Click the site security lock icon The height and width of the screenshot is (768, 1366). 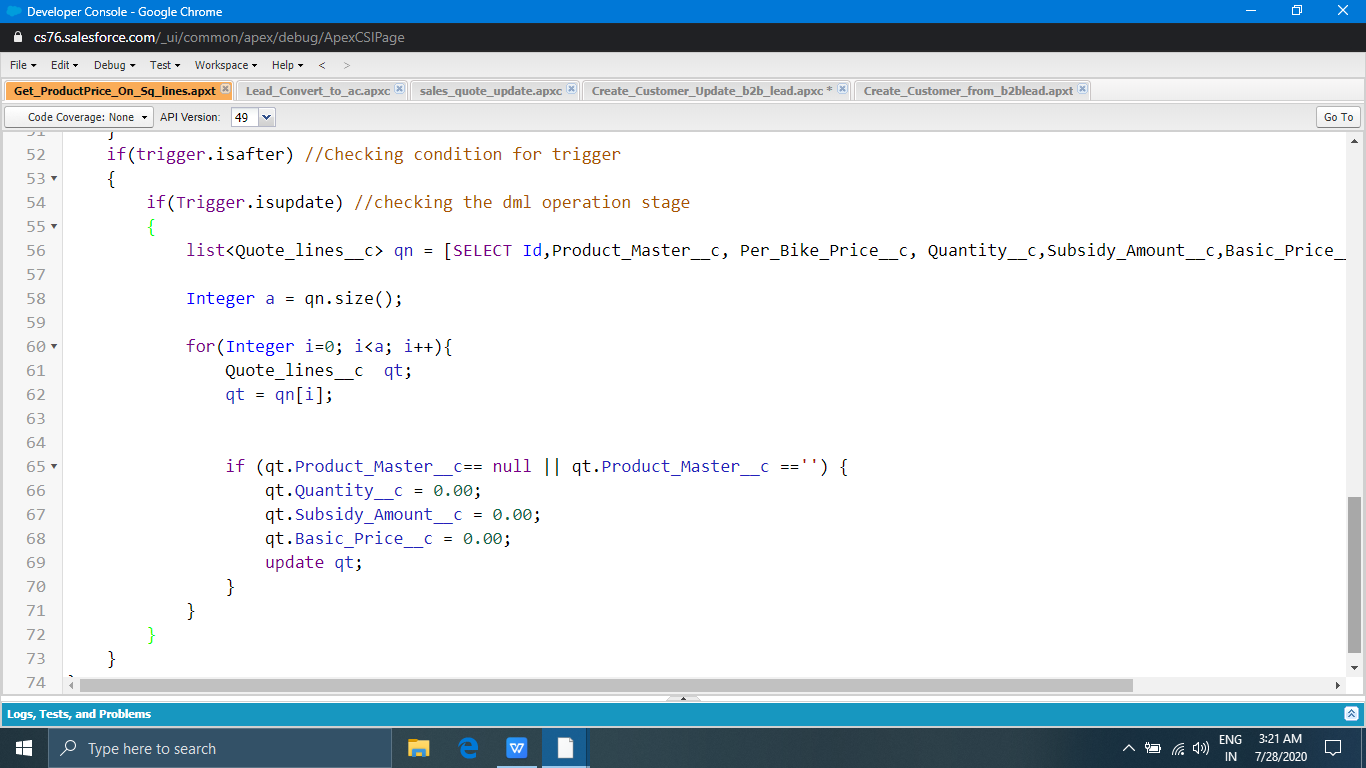pyautogui.click(x=17, y=37)
